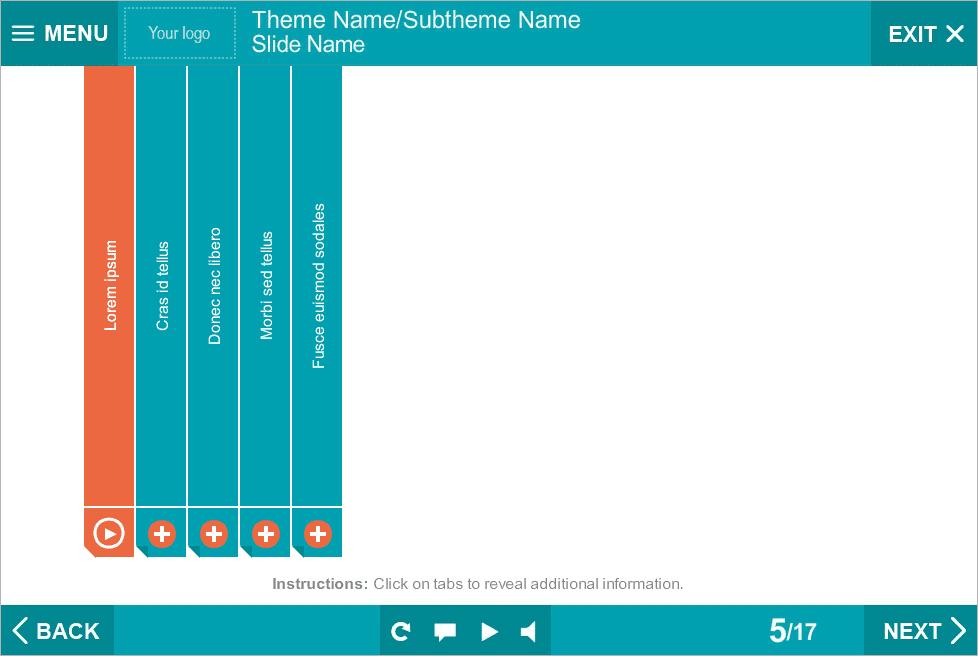This screenshot has height=656, width=978.
Task: Switch to Donec nec libero tab
Action: pos(213,285)
